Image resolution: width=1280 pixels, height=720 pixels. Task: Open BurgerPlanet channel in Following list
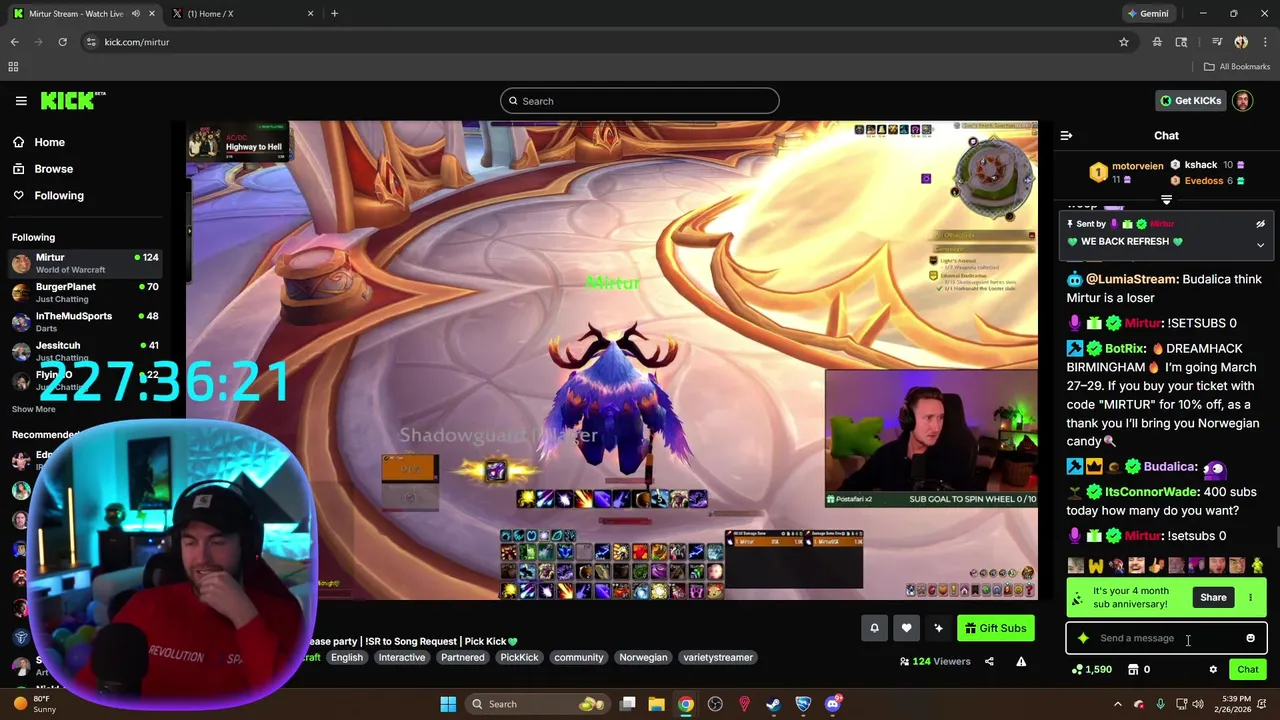pos(85,293)
